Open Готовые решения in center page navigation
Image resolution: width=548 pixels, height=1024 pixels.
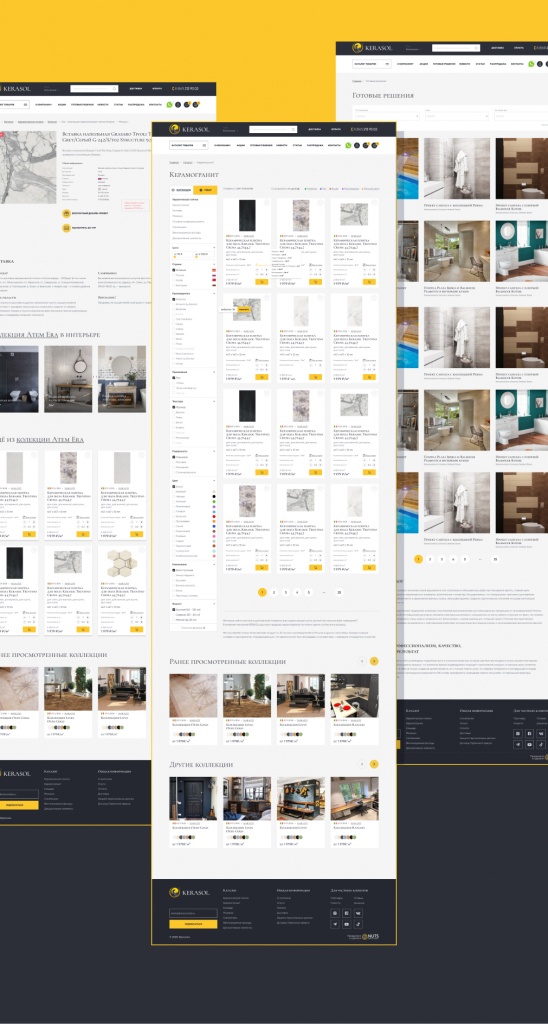[x=261, y=146]
